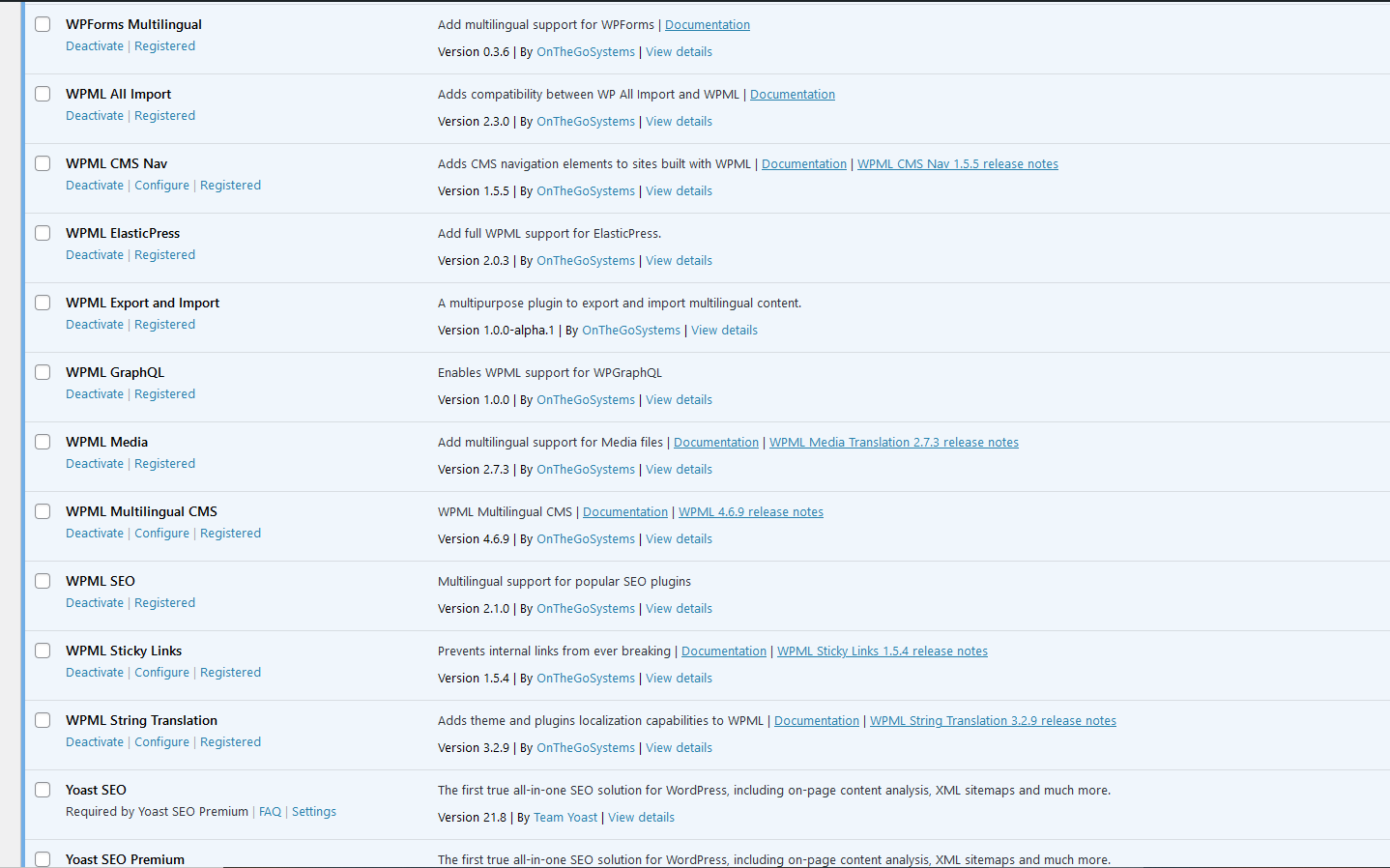This screenshot has width=1390, height=868.
Task: Deactivate the WPML SEO plugin
Action: coord(95,603)
